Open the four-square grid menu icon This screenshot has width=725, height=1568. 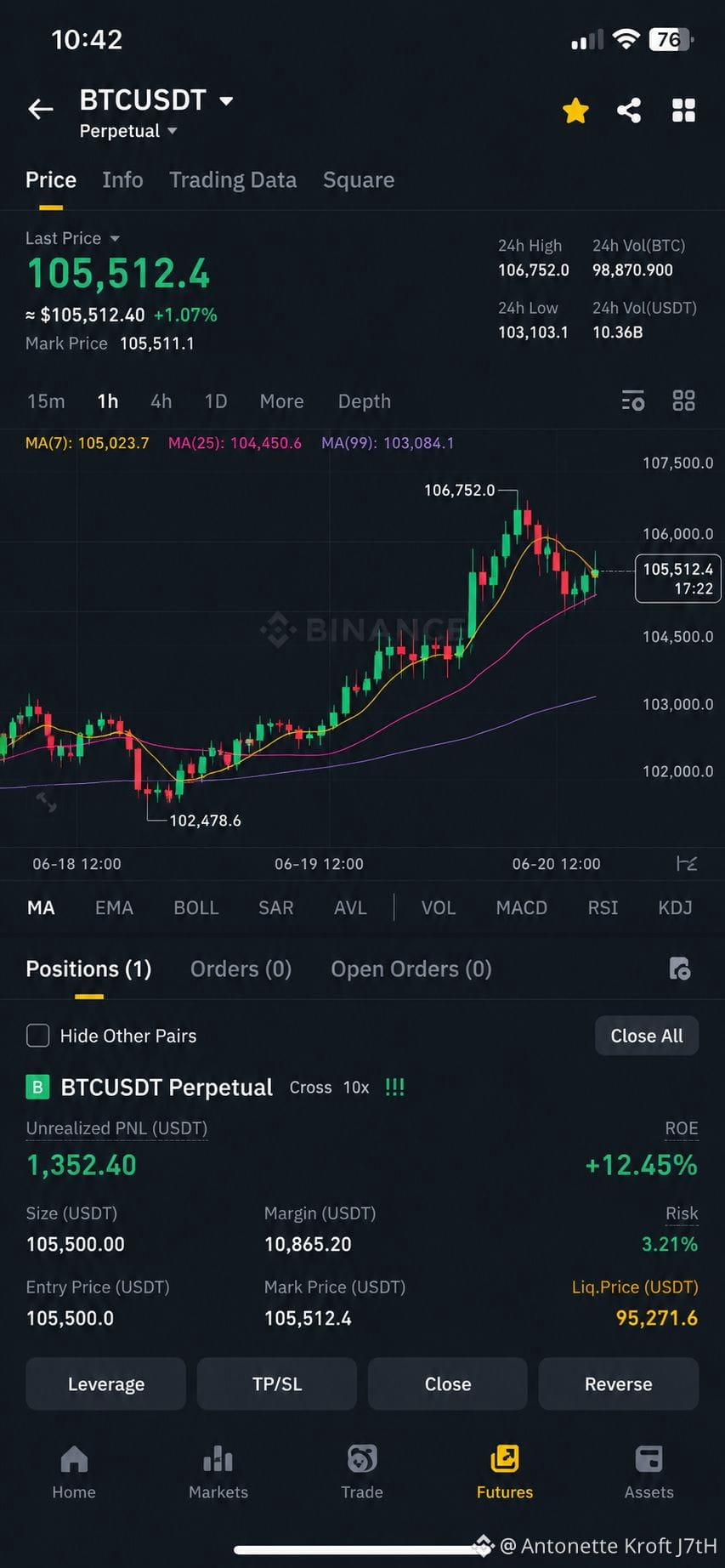683,111
